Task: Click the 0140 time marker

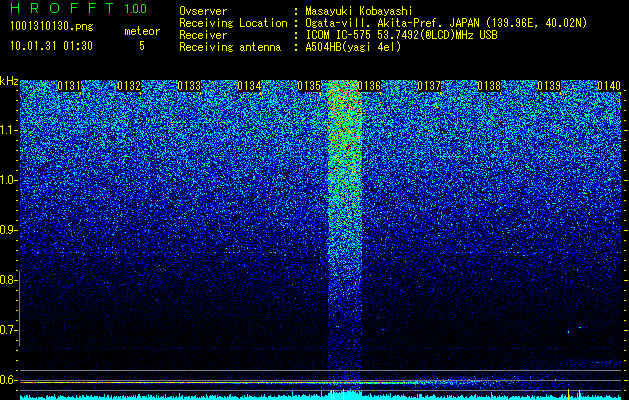Action: tap(609, 86)
